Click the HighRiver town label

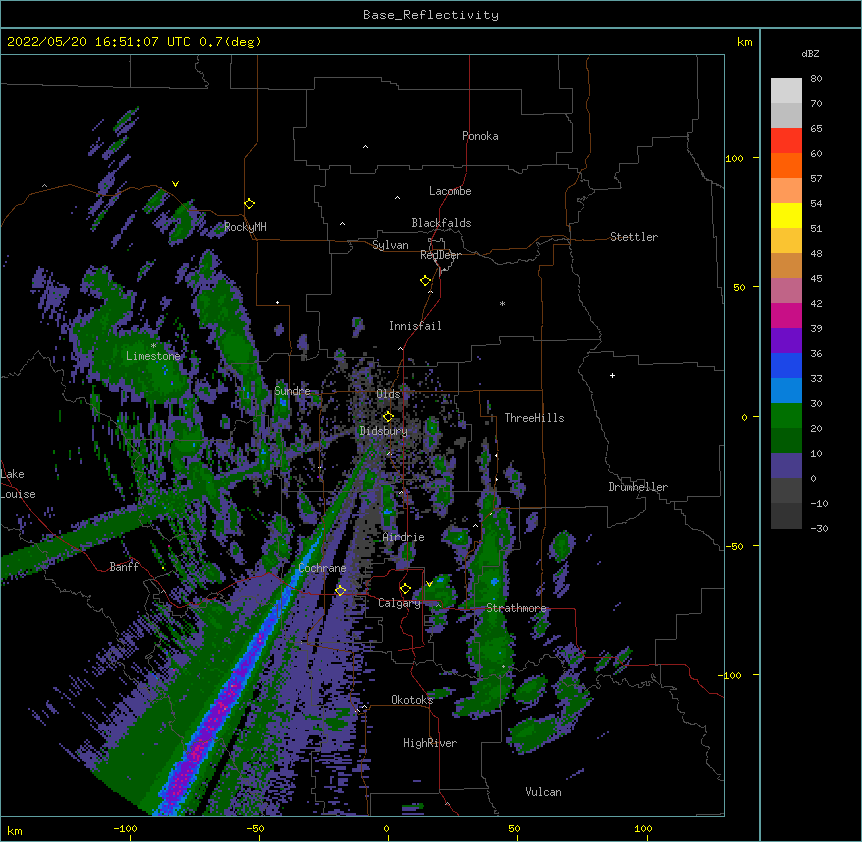(x=430, y=743)
